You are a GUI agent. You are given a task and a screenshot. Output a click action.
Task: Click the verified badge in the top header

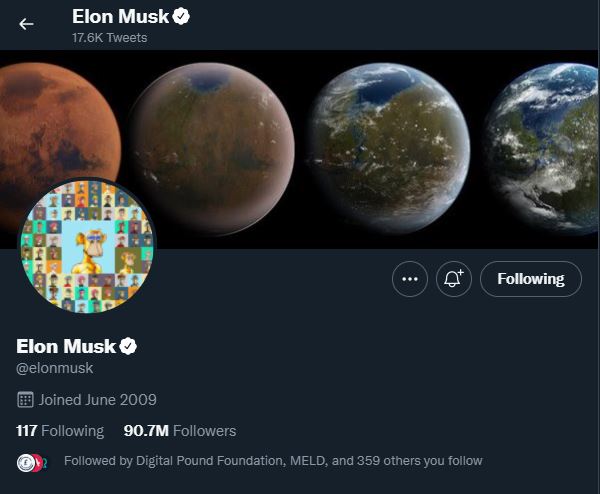181,17
